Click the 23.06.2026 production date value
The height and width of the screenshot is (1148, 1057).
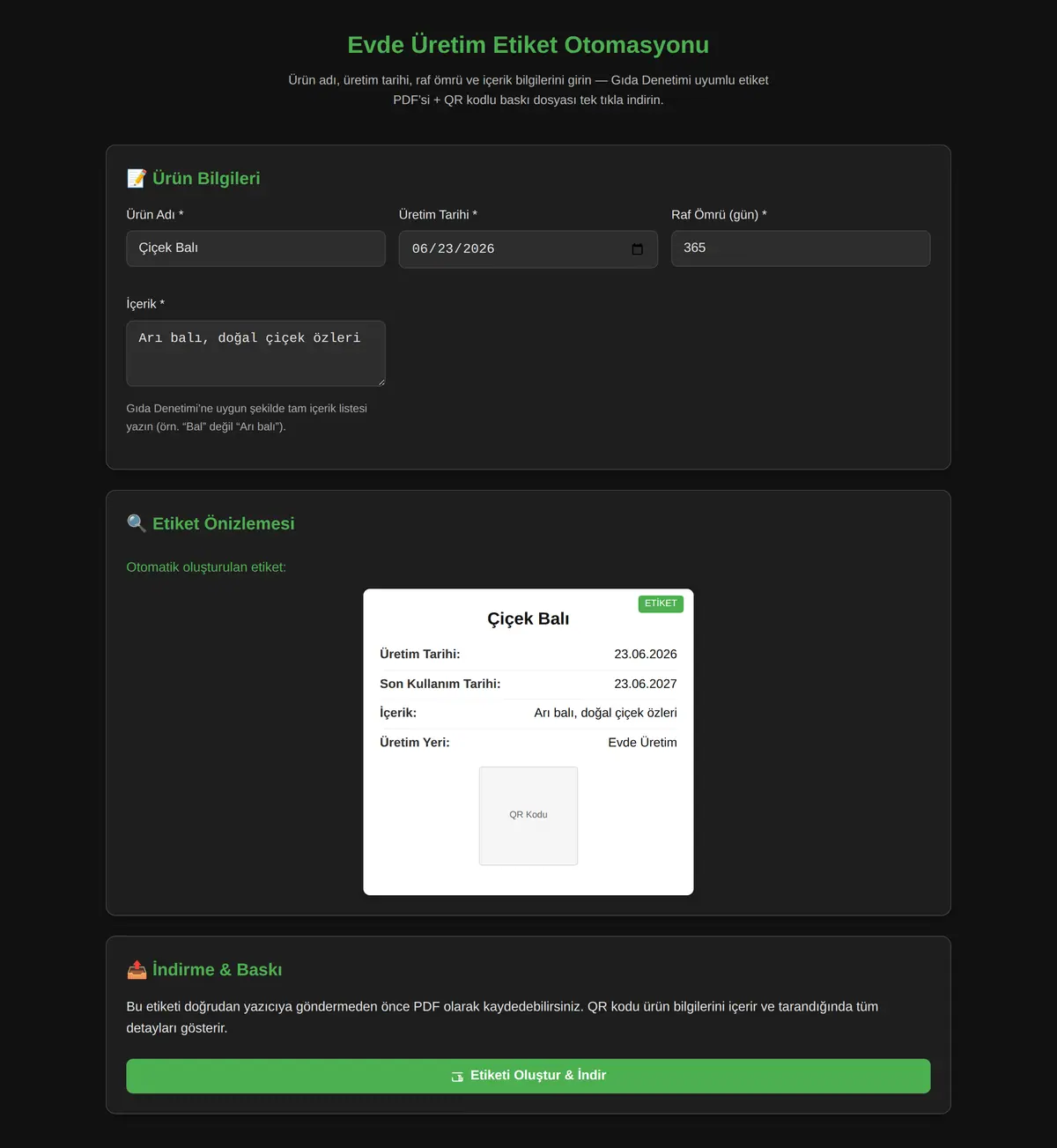point(646,654)
